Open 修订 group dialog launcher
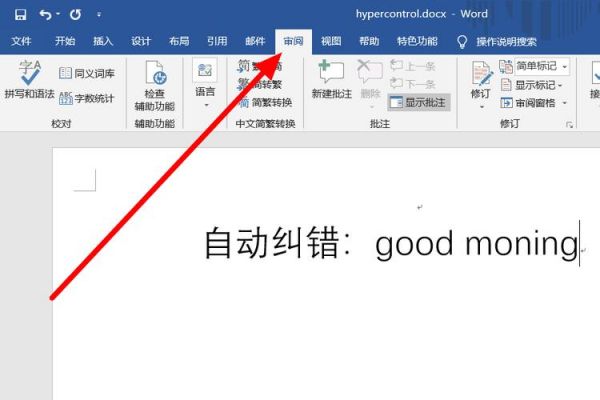This screenshot has height=400, width=600. pos(569,124)
